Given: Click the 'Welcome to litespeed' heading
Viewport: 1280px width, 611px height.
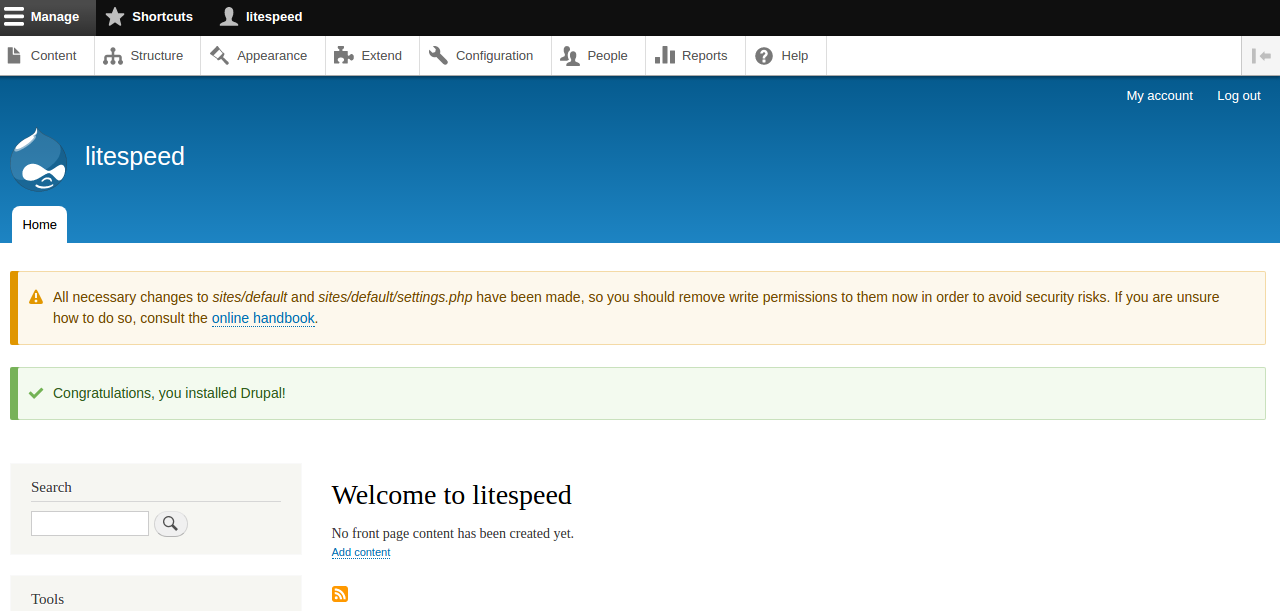Looking at the screenshot, I should [452, 495].
